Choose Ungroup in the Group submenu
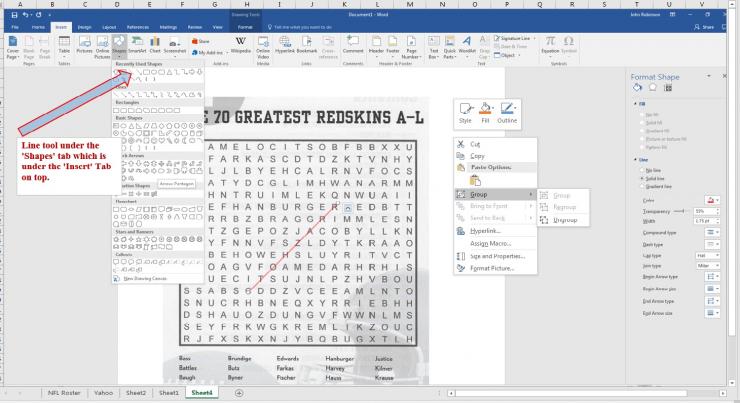This screenshot has height=403, width=740. click(564, 220)
